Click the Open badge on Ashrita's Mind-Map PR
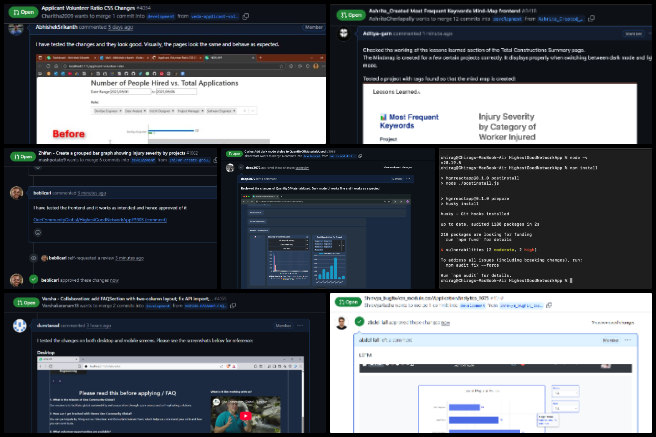656x437 pixels. point(350,16)
